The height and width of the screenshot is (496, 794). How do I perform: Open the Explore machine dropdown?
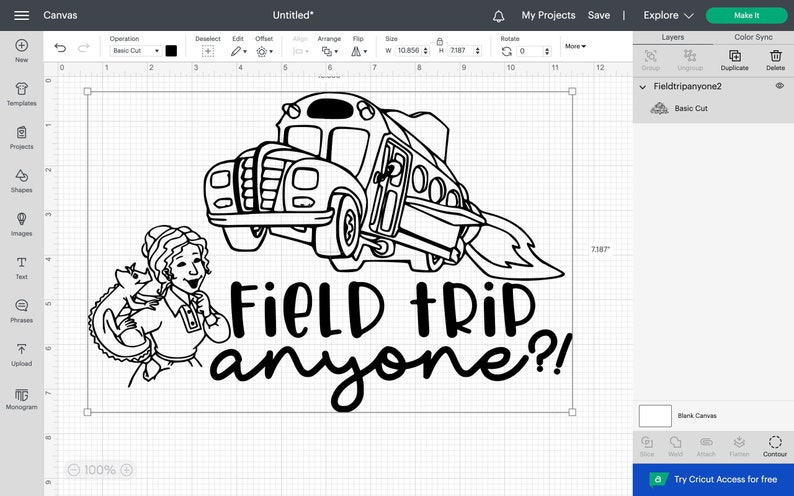pyautogui.click(x=668, y=16)
